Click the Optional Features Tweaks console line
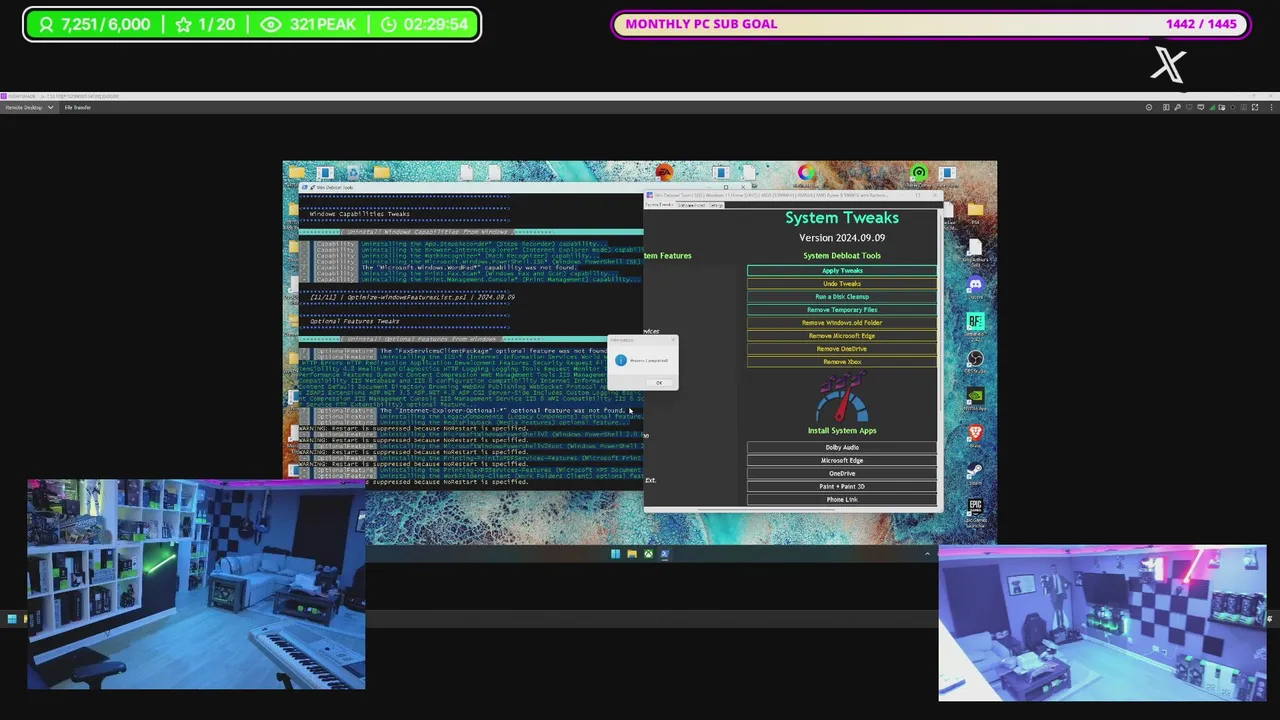This screenshot has height=720, width=1280. point(355,321)
